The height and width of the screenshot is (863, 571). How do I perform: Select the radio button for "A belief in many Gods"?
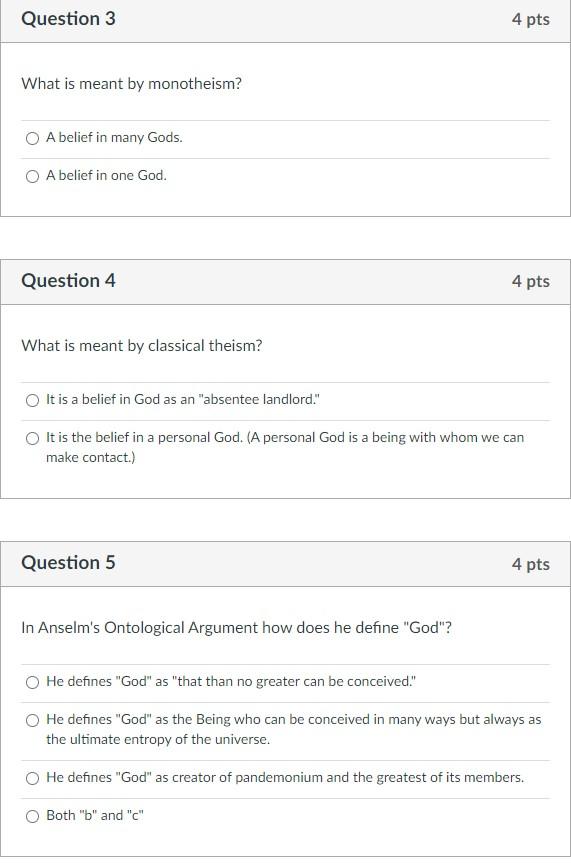(32, 138)
